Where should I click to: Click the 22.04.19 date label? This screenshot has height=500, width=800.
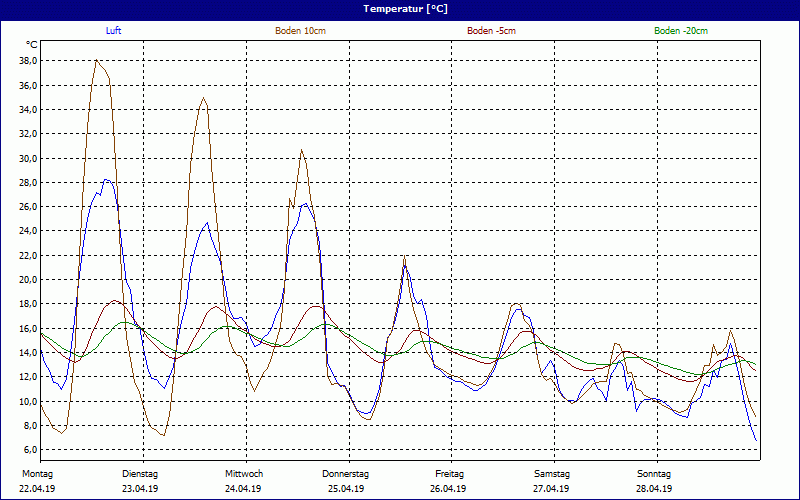tap(37, 489)
